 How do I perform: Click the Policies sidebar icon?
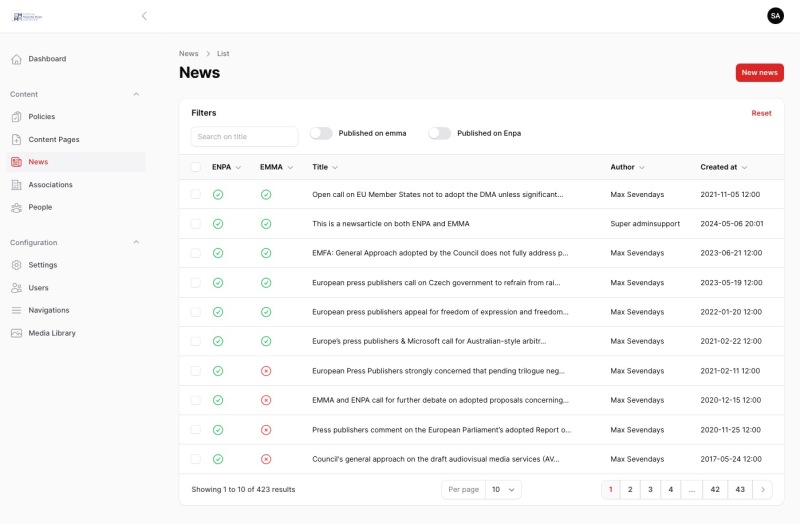click(x=16, y=117)
